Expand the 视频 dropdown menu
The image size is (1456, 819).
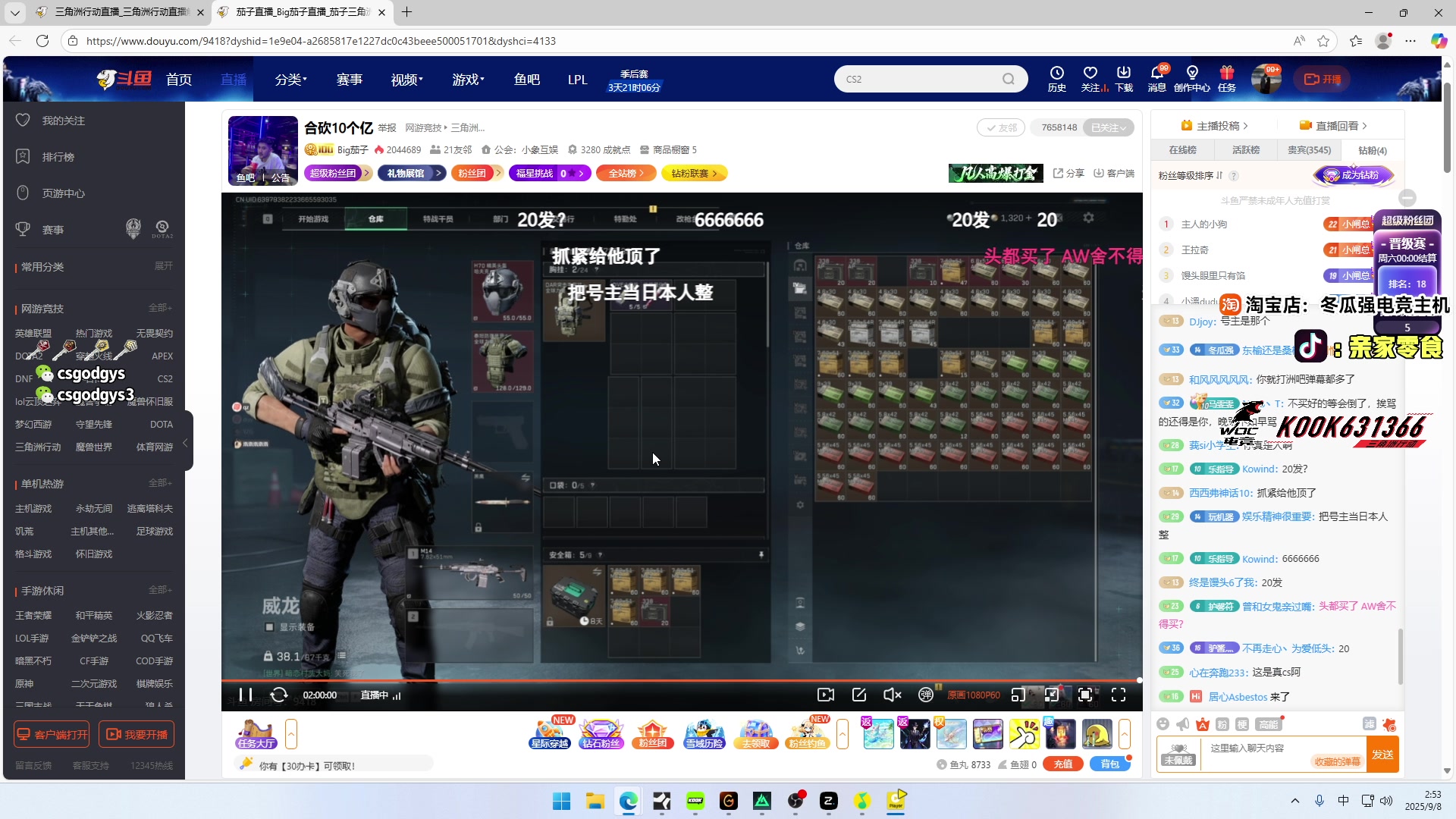[x=406, y=79]
